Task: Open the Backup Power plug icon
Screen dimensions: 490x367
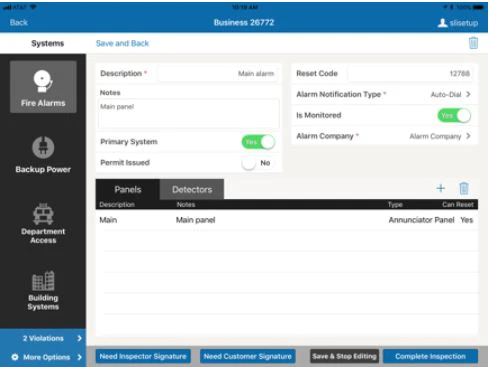Action: tap(43, 147)
